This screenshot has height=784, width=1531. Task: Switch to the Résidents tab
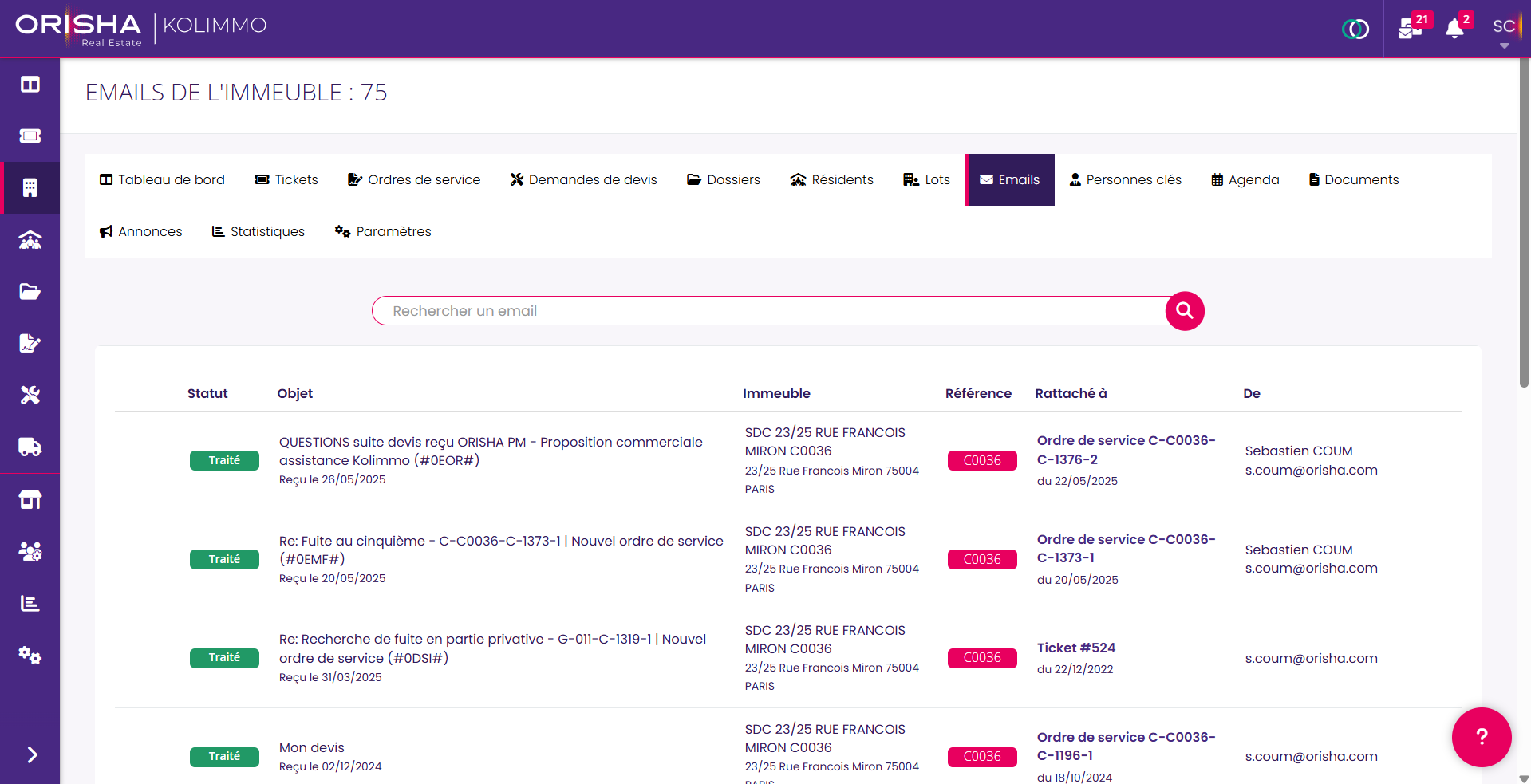pyautogui.click(x=832, y=180)
